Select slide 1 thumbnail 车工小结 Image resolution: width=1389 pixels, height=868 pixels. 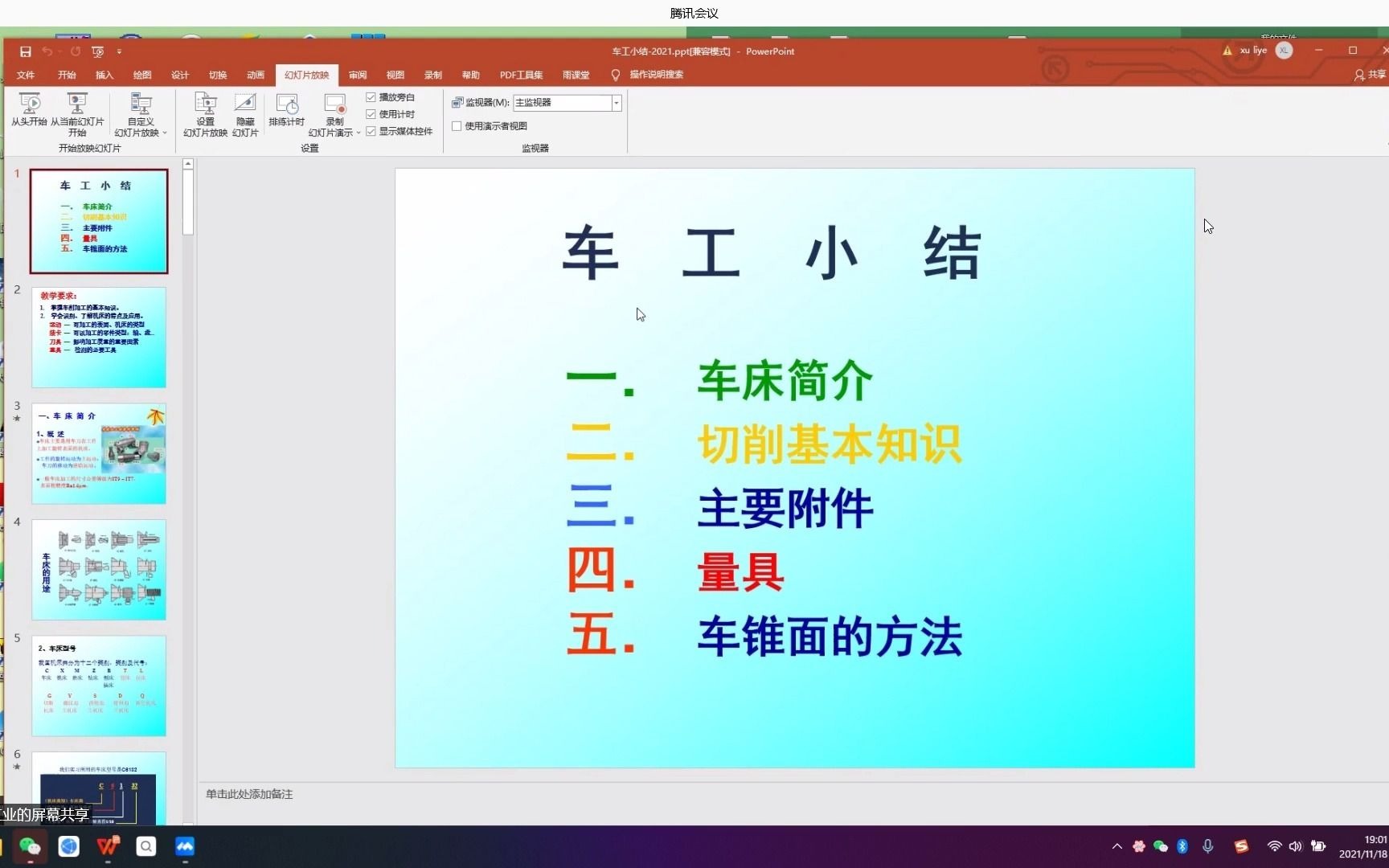(x=99, y=221)
